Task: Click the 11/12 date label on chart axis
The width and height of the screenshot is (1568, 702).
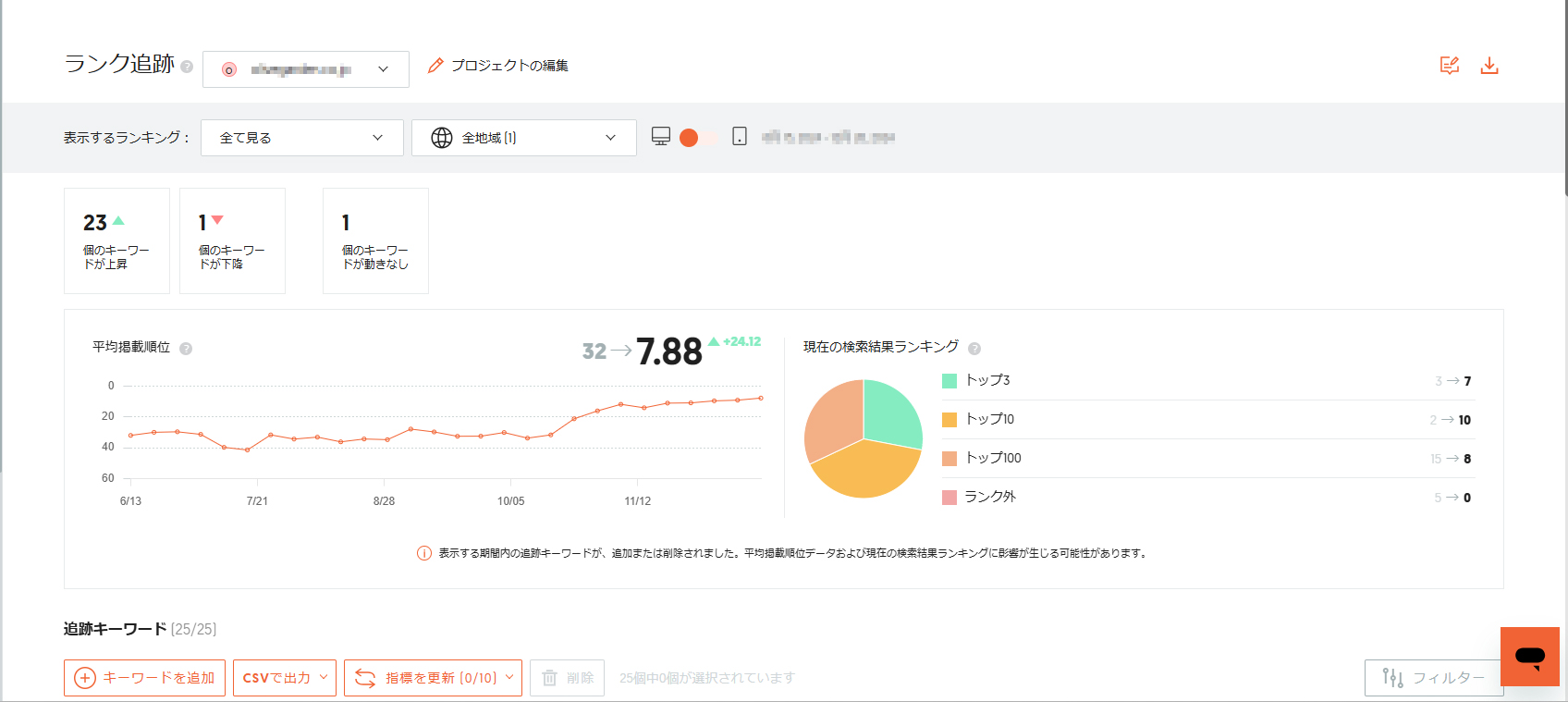Action: [637, 501]
